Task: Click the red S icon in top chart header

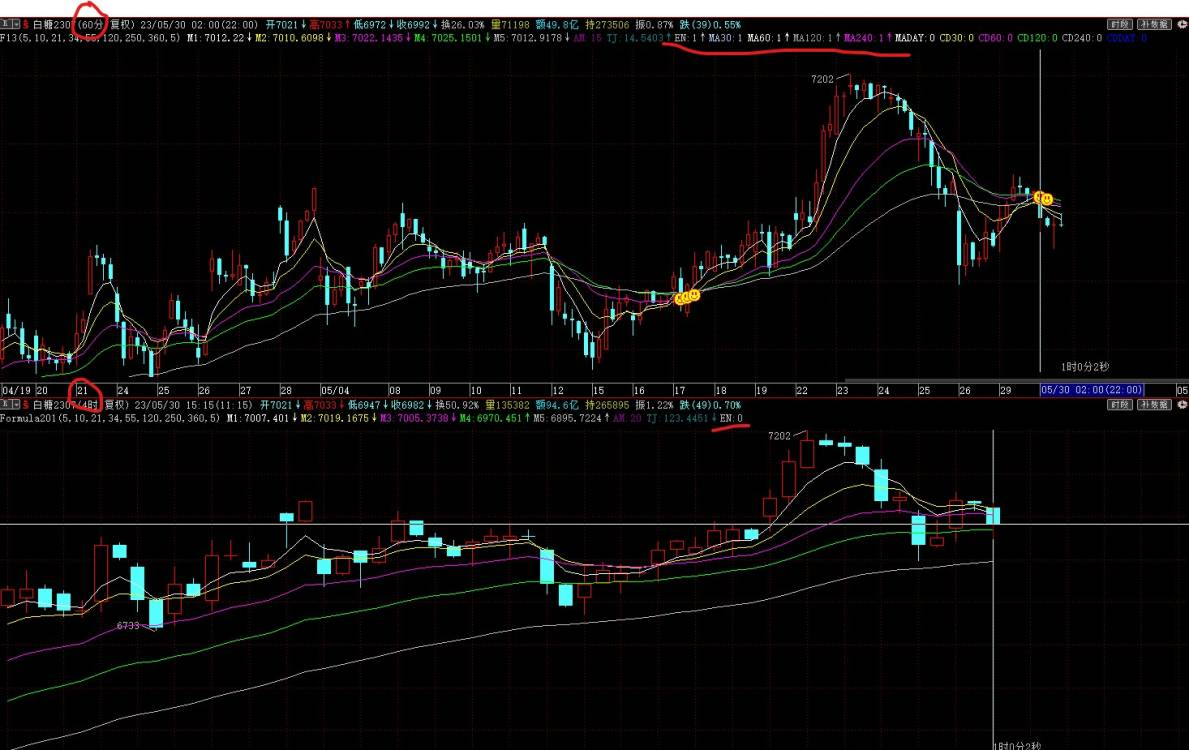Action: [25, 24]
